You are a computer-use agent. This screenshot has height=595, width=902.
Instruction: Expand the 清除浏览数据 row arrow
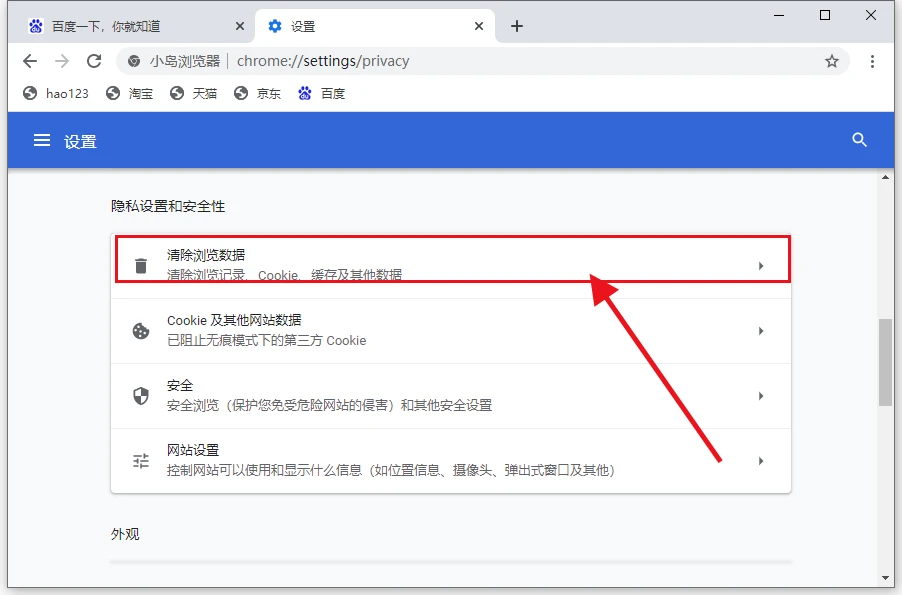tap(760, 266)
